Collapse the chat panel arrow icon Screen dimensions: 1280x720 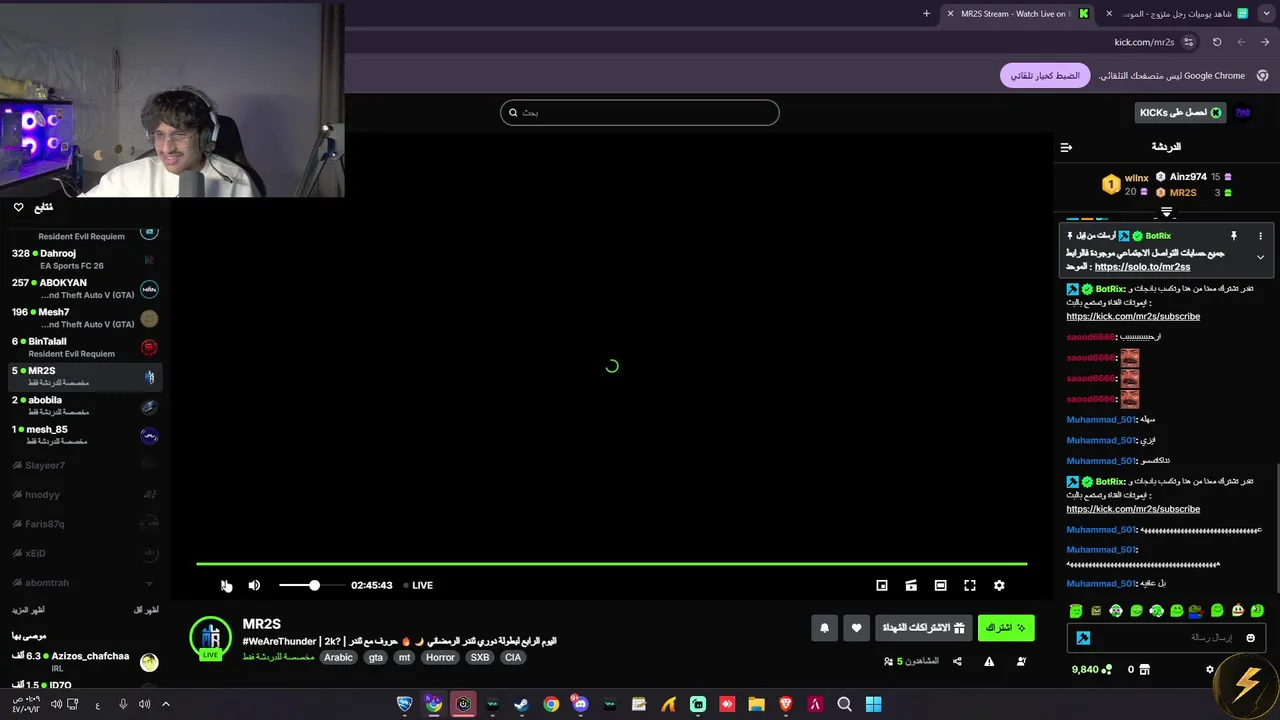click(1066, 147)
